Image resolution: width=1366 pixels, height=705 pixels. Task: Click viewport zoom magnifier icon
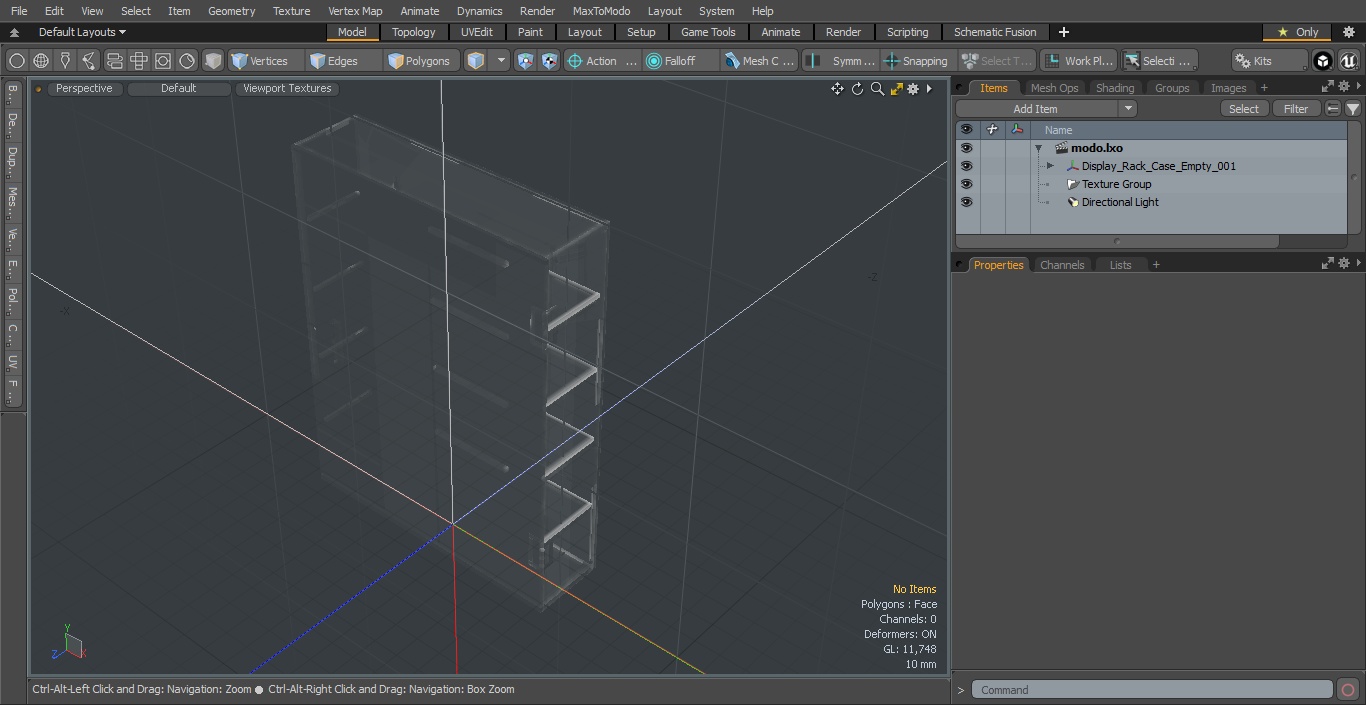pyautogui.click(x=877, y=89)
